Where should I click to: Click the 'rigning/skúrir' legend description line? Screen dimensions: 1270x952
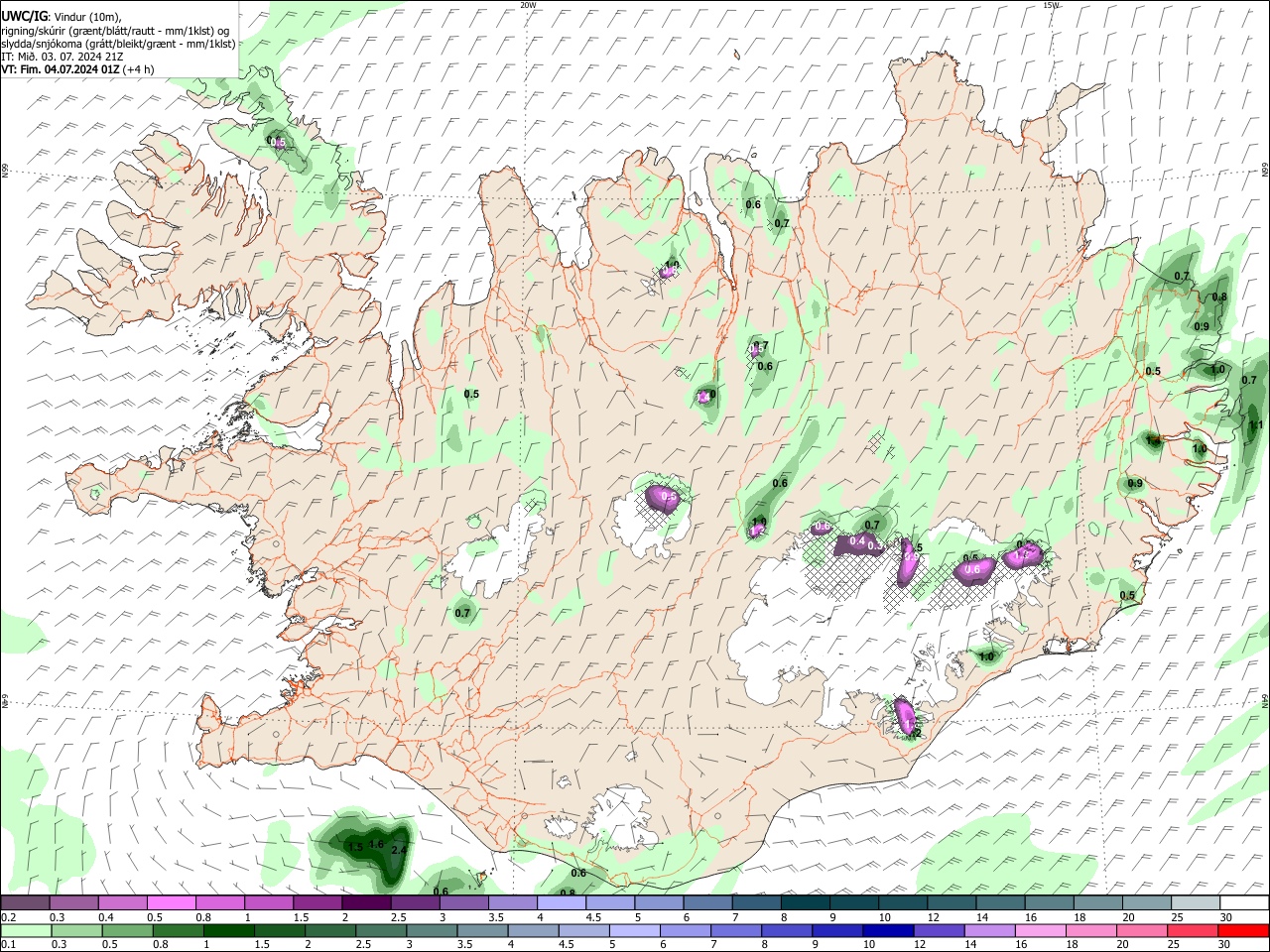point(115,31)
